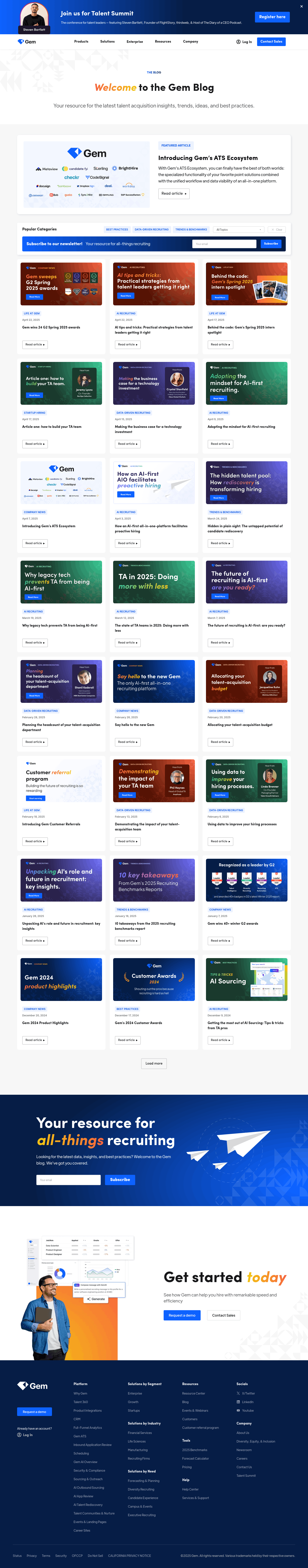Go to the footer Gem logo
308x1568 pixels.
tap(32, 1386)
